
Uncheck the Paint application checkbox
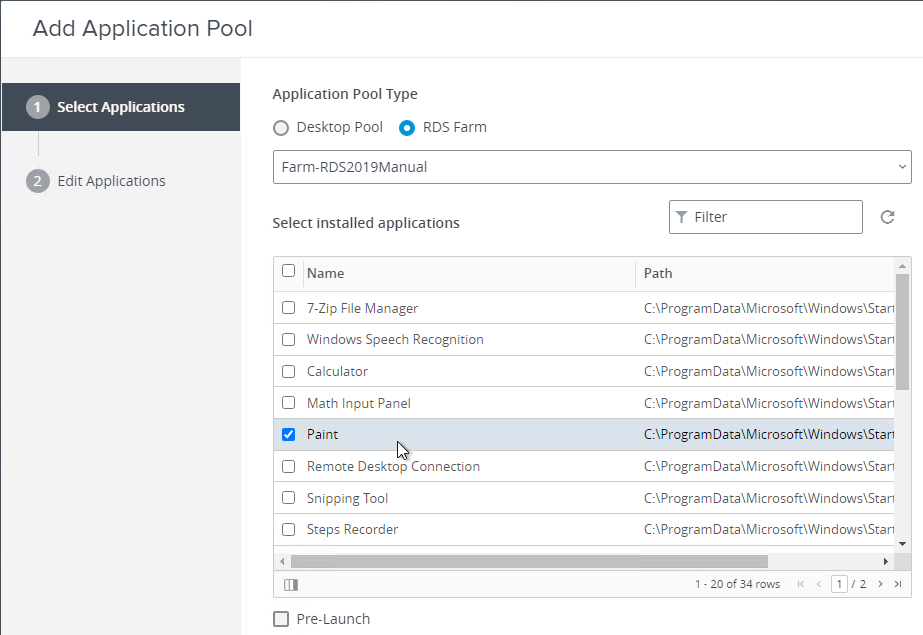pos(288,434)
